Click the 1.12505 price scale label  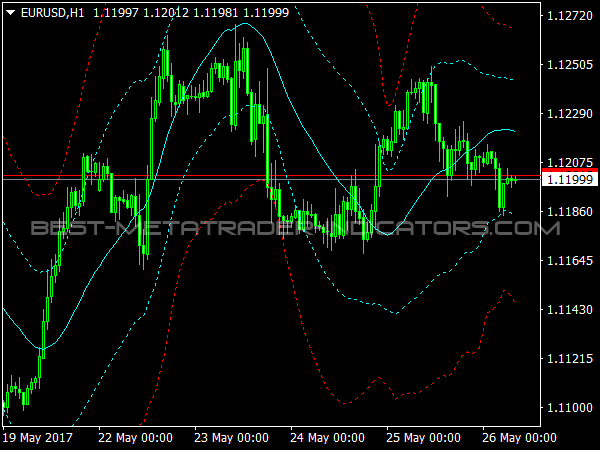tap(570, 65)
